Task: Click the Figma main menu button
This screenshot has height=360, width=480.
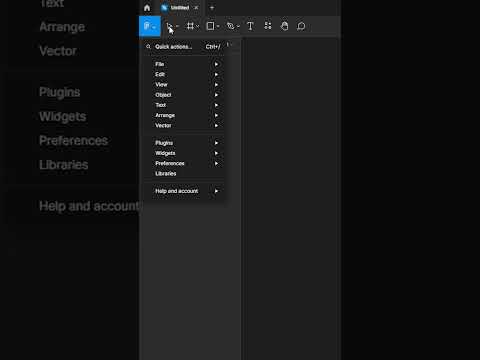Action: [150, 26]
